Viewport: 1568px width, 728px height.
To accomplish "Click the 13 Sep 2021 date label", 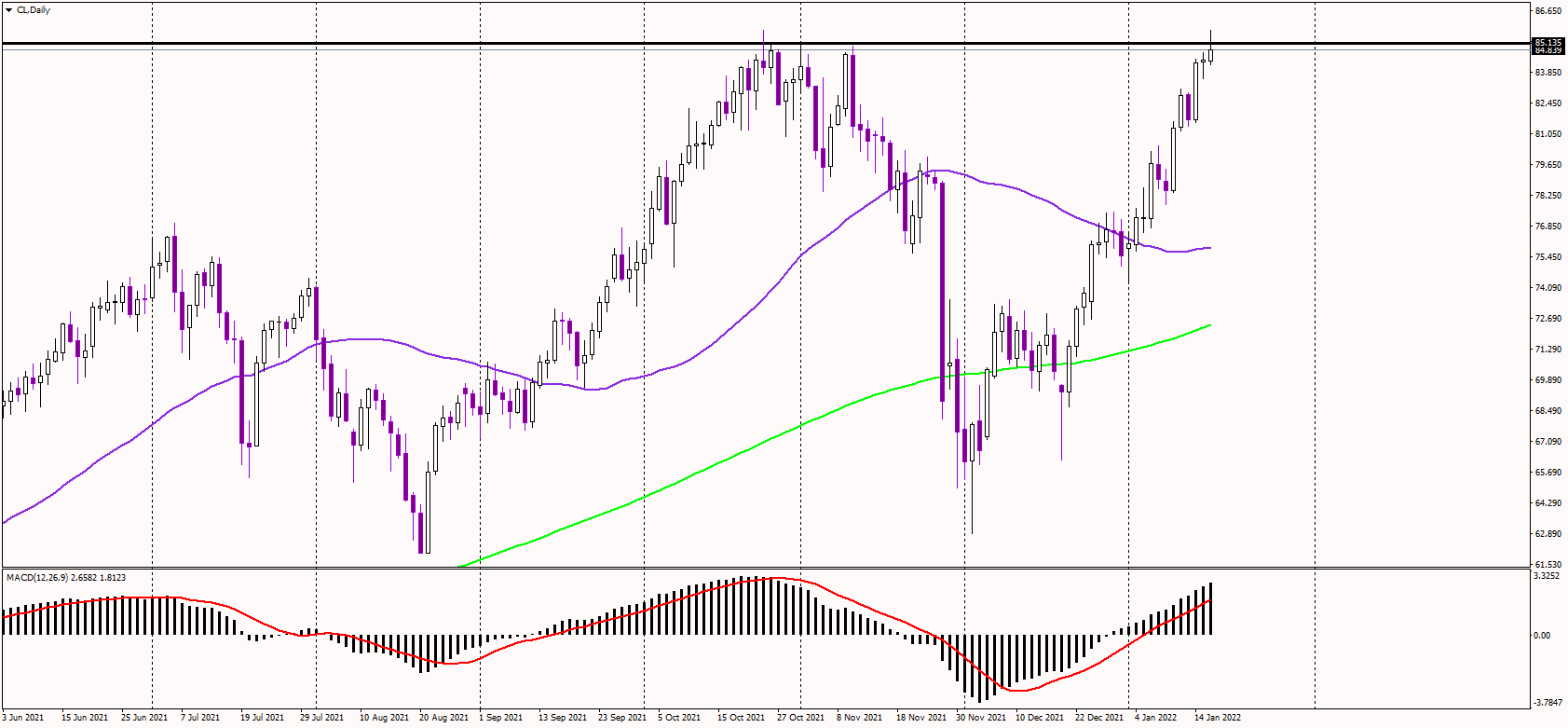I will click(563, 718).
